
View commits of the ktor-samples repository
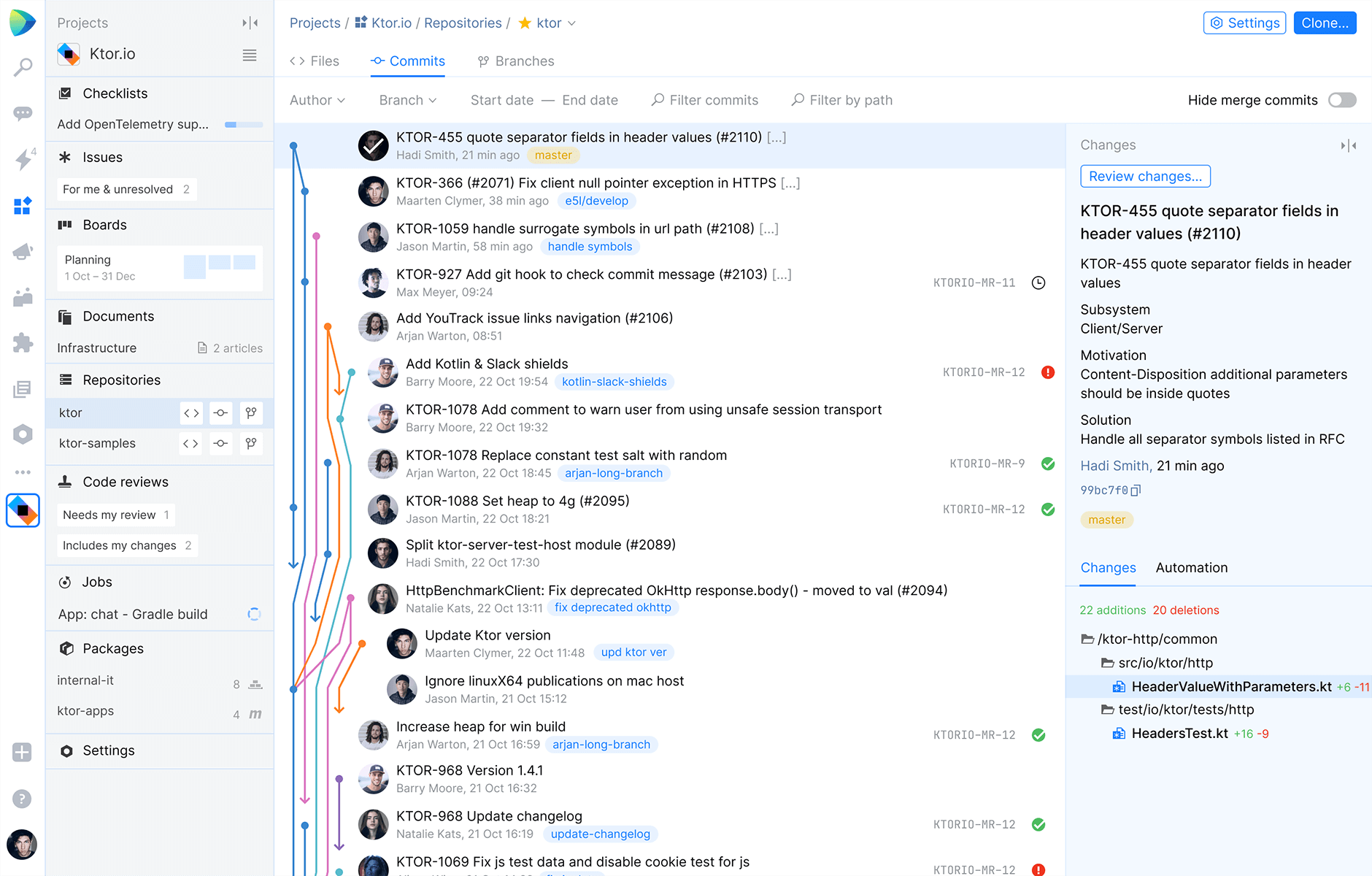(220, 443)
